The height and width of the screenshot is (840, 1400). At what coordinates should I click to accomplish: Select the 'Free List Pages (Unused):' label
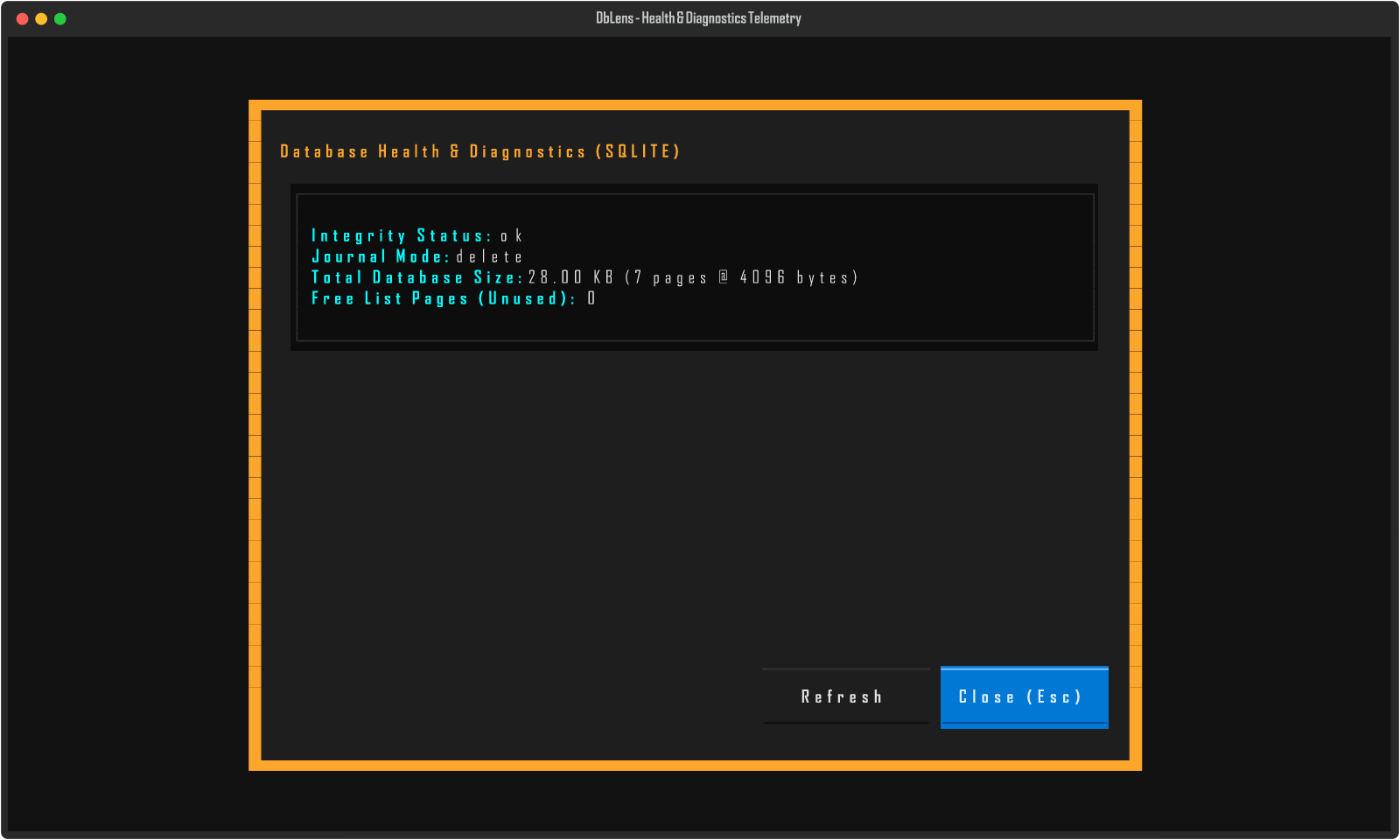point(444,298)
